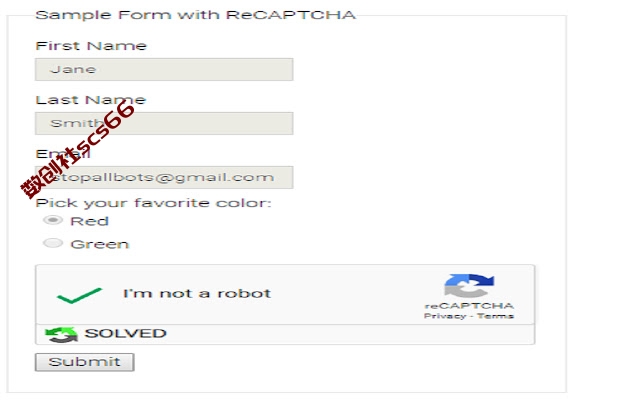Click the First Name label
This screenshot has width=640, height=400.
tap(91, 46)
